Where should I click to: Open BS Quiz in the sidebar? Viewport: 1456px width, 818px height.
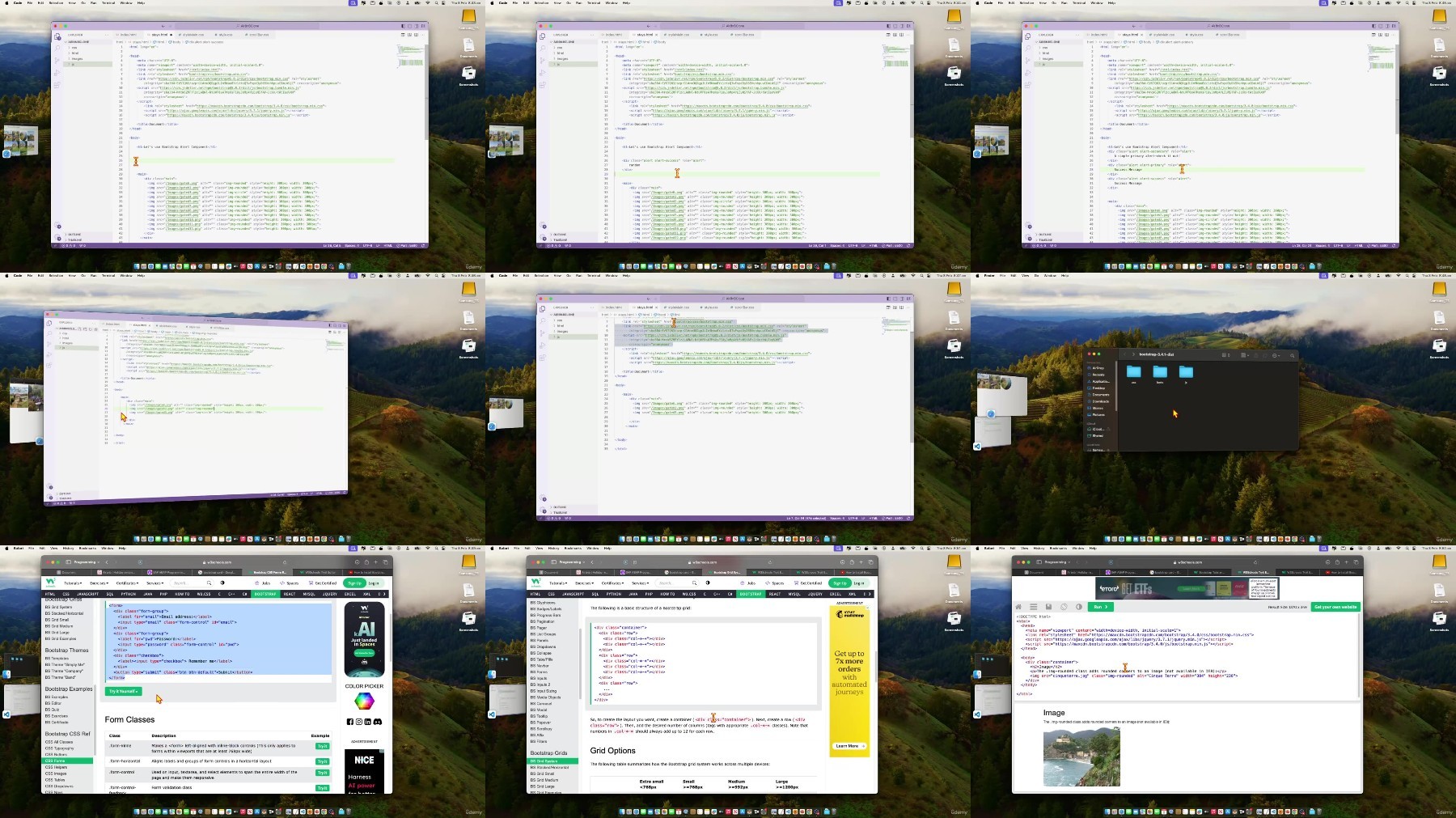(52, 710)
